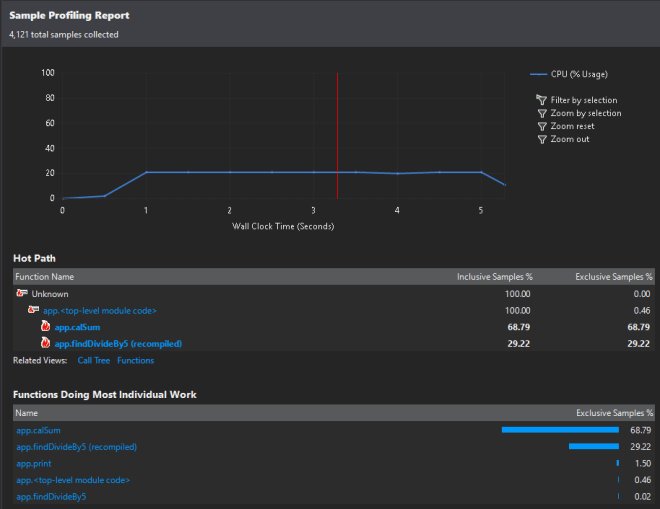Click the 1.50 value for app.print
The image size is (660, 509).
tap(643, 464)
